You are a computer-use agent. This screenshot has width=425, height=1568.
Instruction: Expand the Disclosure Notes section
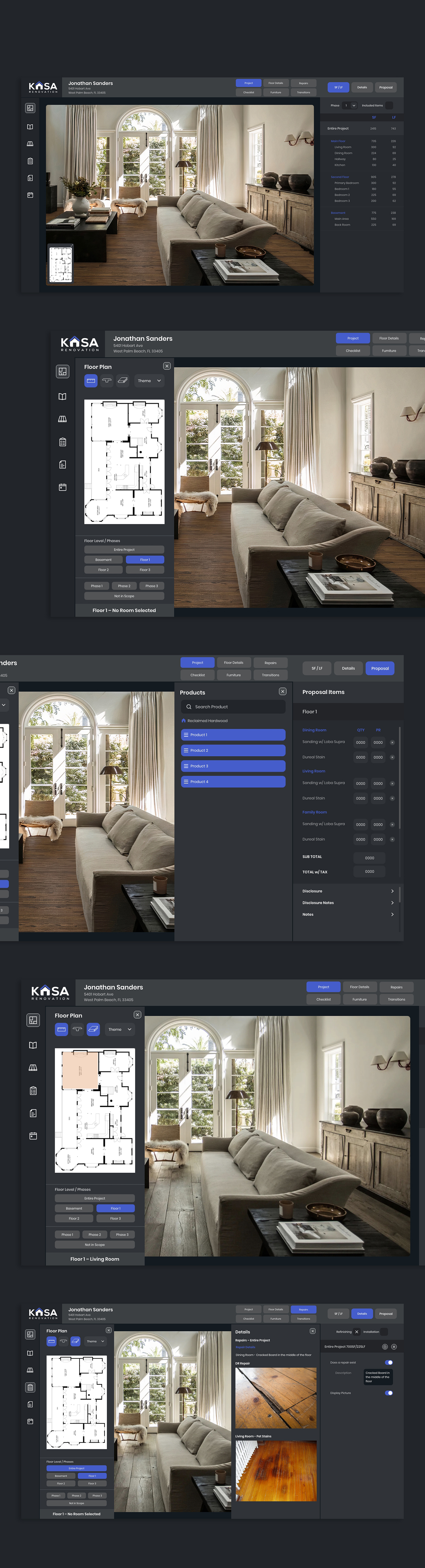(392, 903)
